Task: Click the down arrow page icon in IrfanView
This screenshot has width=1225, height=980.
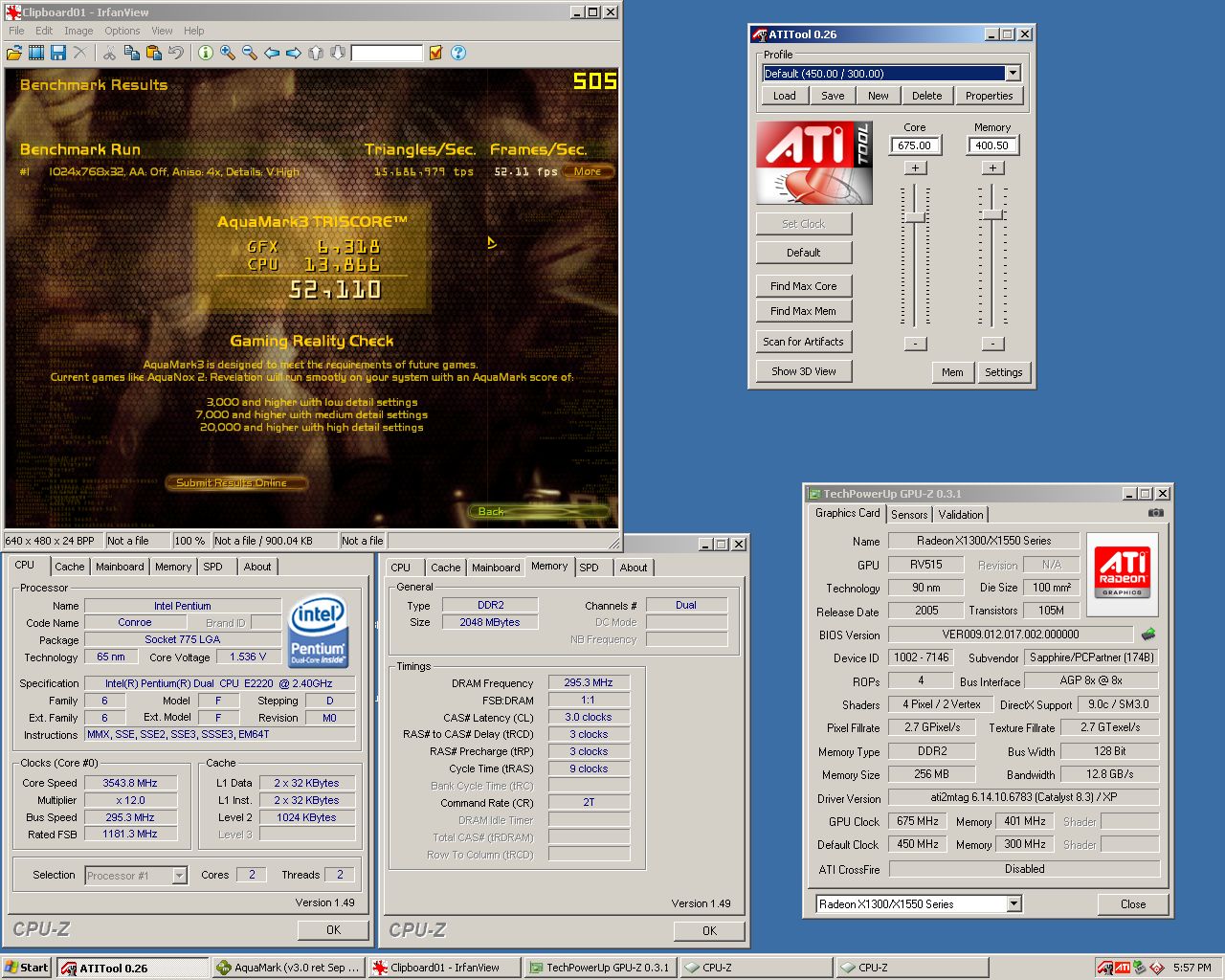Action: pyautogui.click(x=338, y=53)
